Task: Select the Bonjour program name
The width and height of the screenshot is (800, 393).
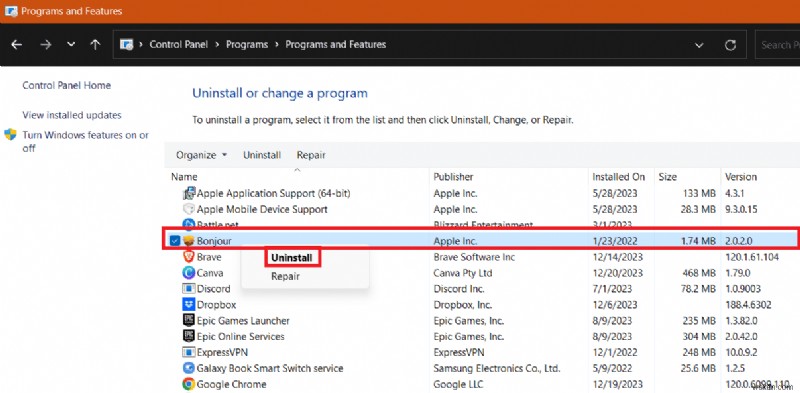Action: click(x=214, y=241)
